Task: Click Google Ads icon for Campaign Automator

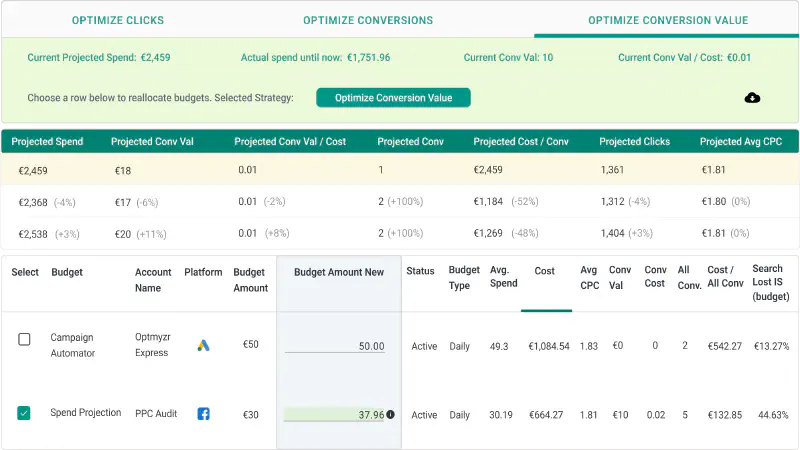Action: pyautogui.click(x=203, y=345)
